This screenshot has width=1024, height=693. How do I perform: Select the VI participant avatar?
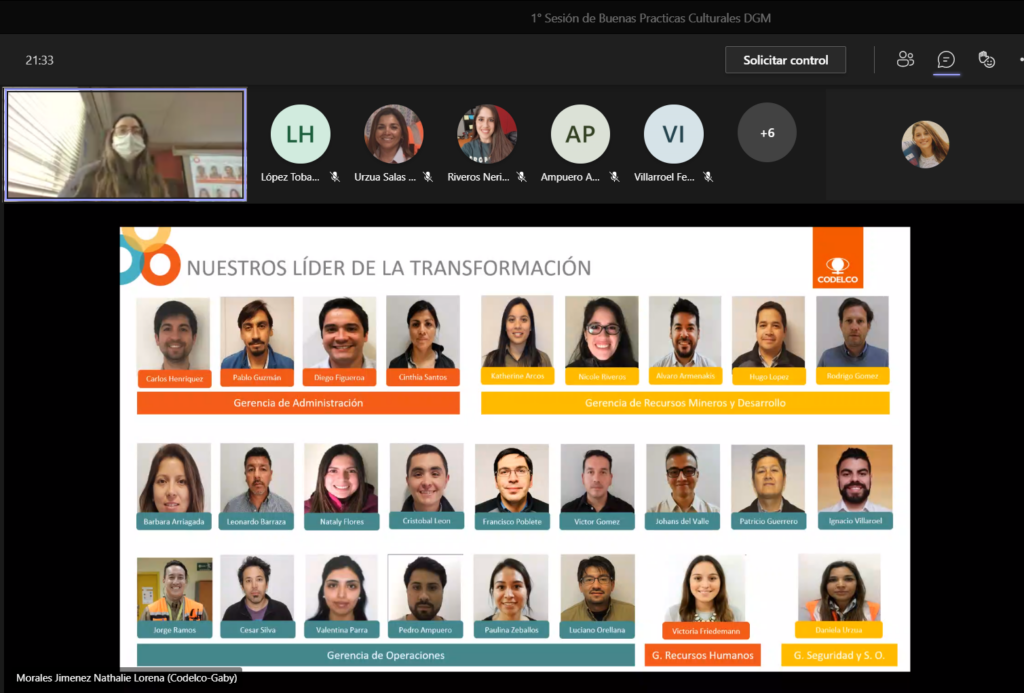point(673,134)
